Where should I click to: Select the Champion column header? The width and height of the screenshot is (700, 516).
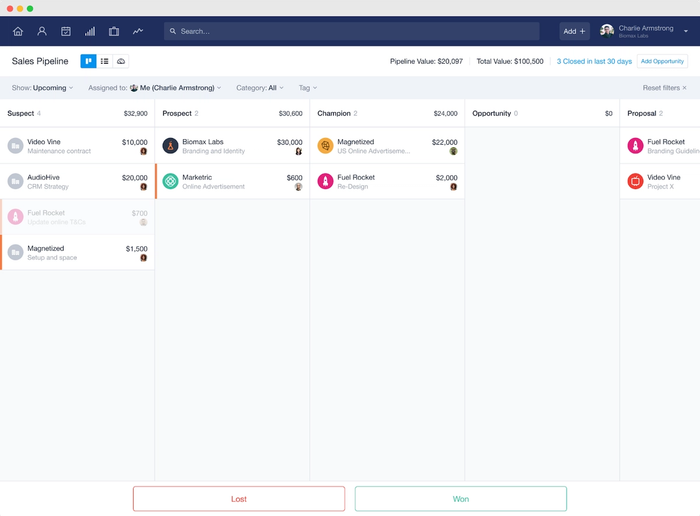coord(387,113)
